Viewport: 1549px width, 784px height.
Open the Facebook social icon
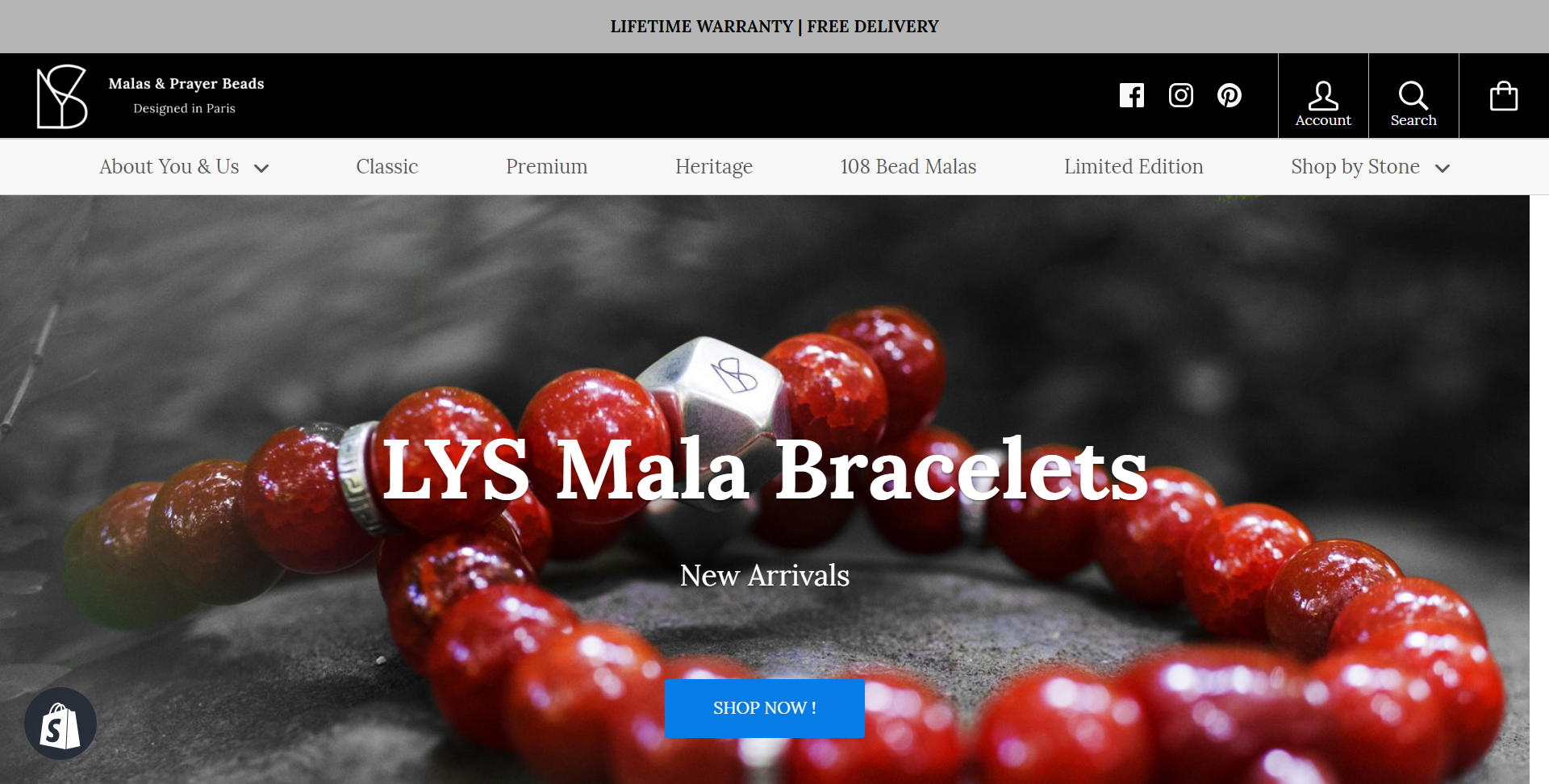1132,95
